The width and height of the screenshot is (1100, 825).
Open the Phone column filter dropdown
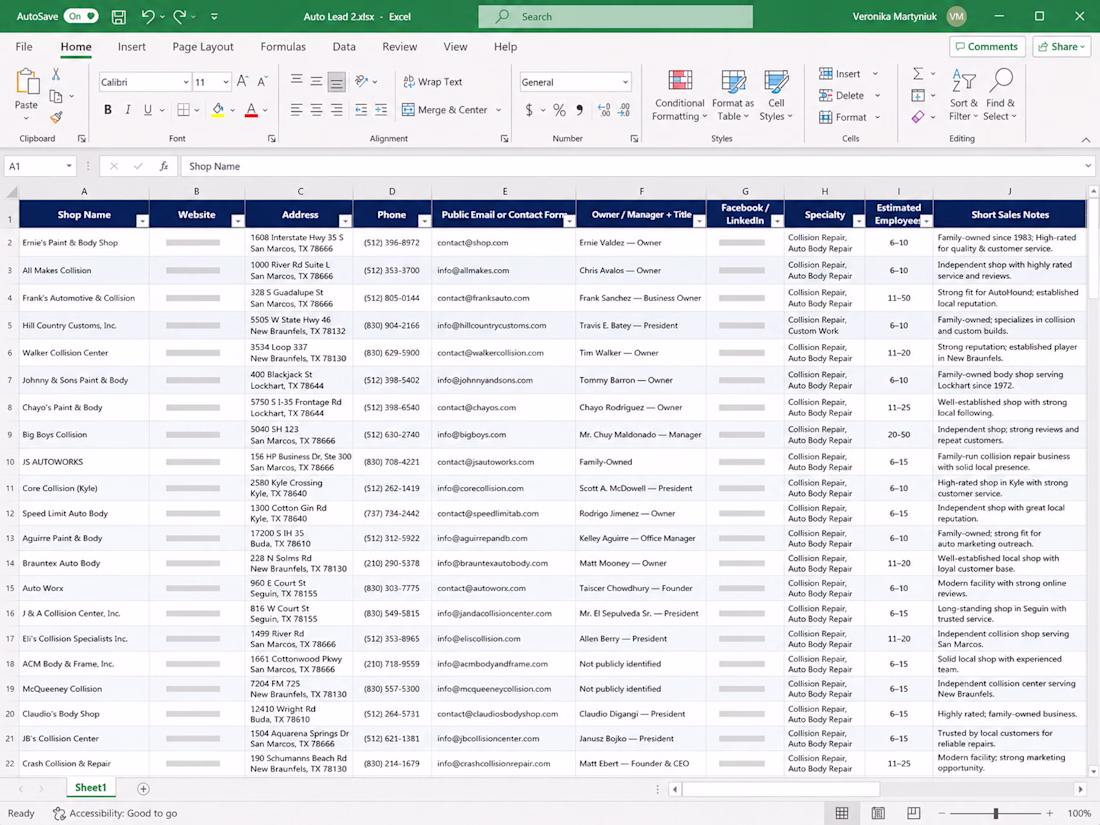(424, 221)
